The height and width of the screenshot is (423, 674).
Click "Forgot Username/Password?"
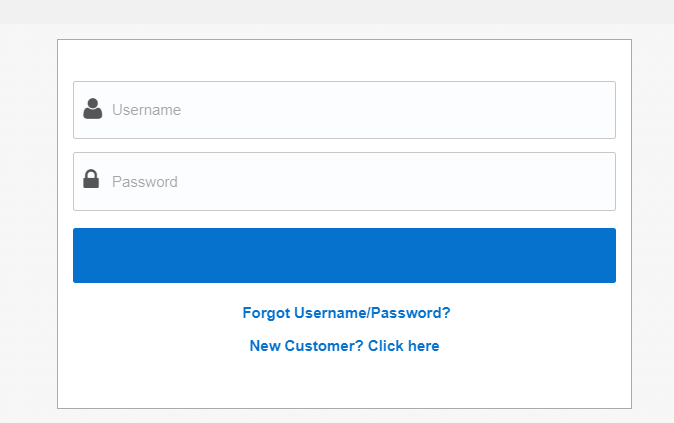[346, 313]
